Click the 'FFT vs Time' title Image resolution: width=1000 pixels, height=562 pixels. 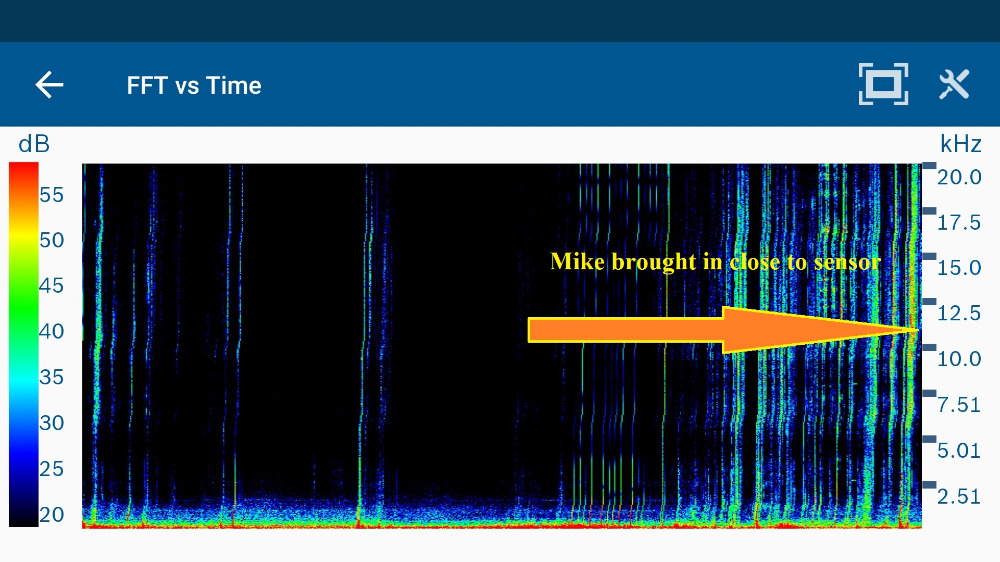click(194, 86)
